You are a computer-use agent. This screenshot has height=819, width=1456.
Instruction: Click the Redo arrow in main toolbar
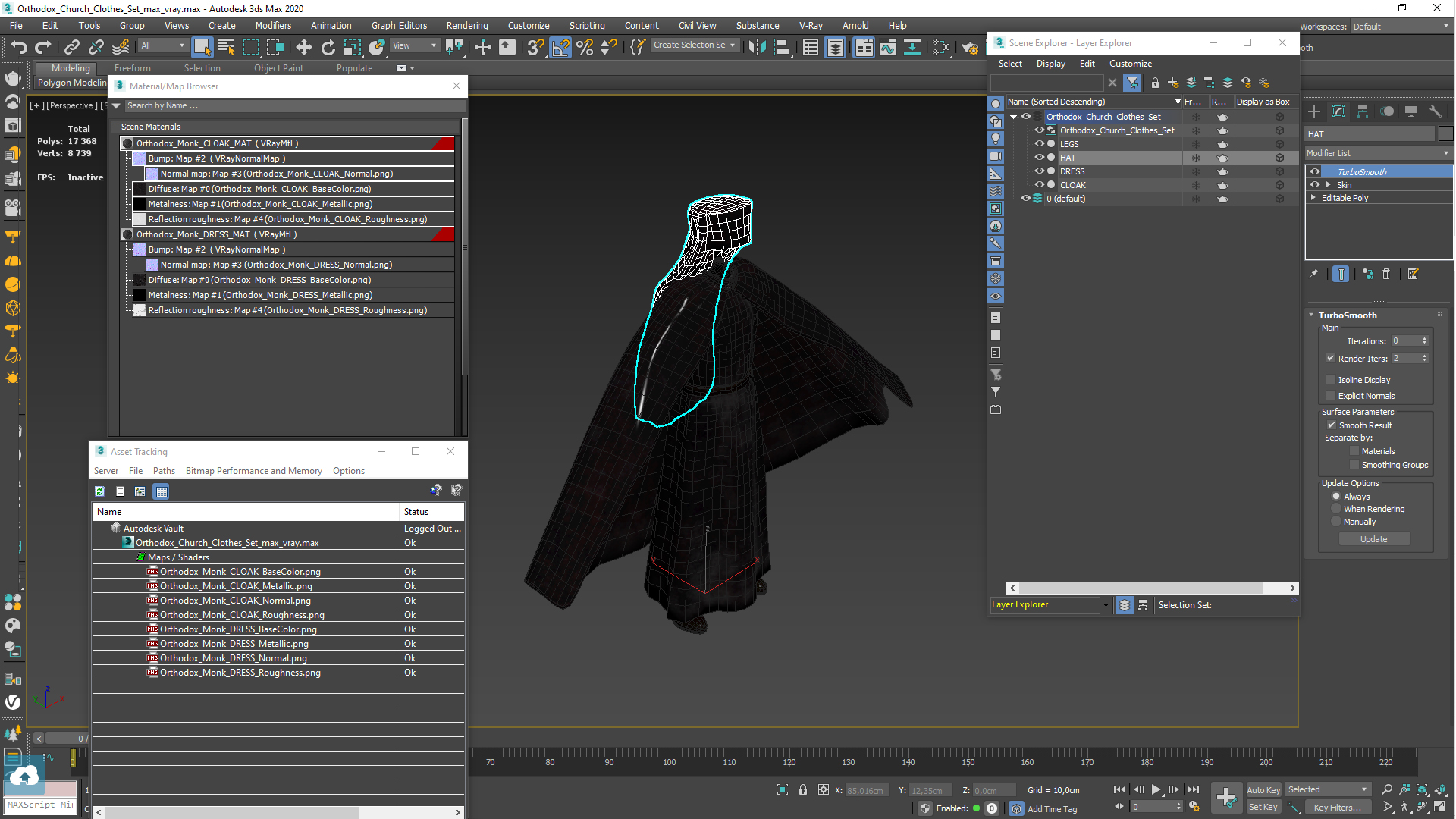[x=43, y=47]
